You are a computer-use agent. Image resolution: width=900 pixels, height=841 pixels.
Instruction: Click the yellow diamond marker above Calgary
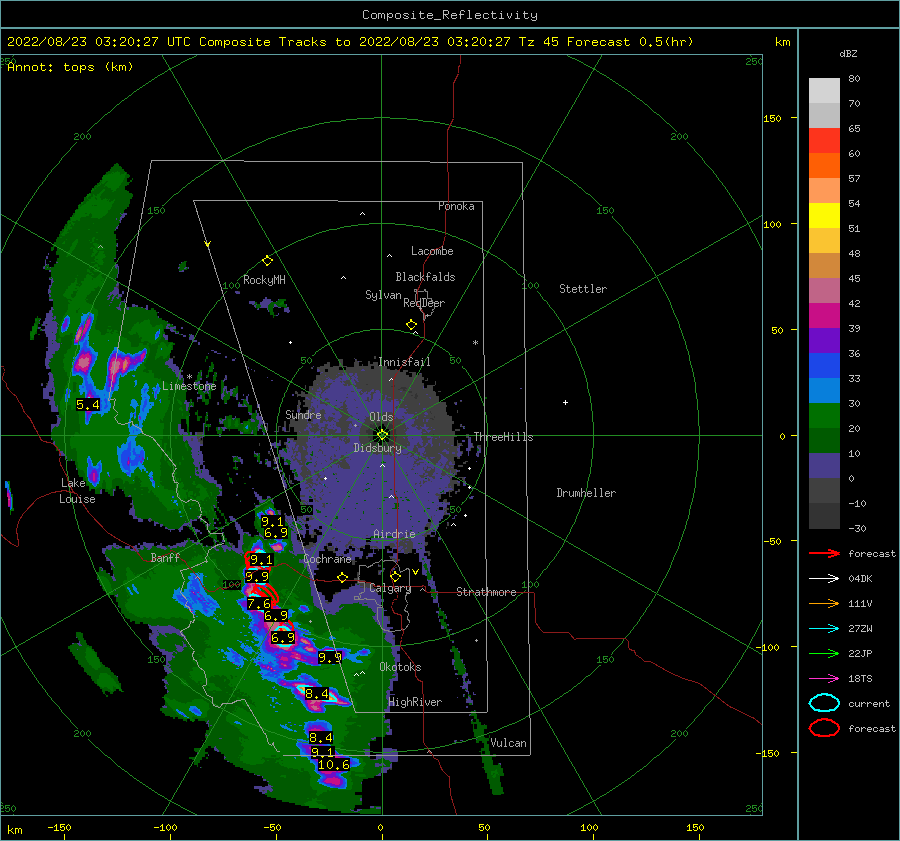pos(395,576)
